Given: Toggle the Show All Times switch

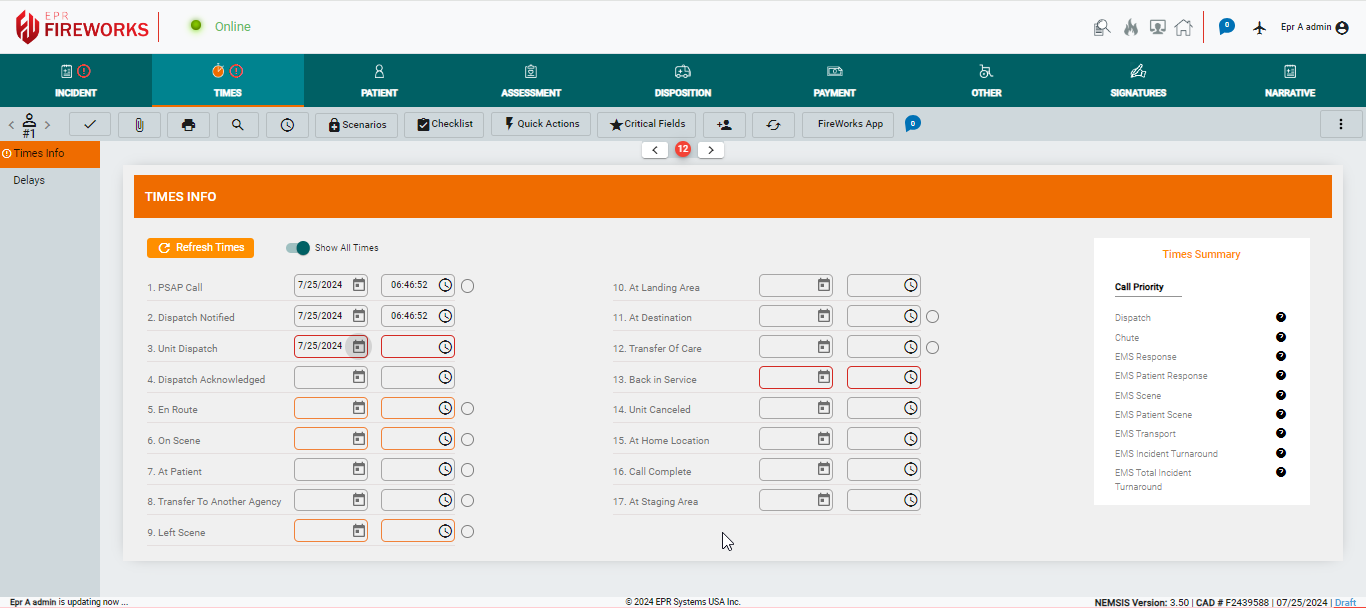Looking at the screenshot, I should [298, 248].
